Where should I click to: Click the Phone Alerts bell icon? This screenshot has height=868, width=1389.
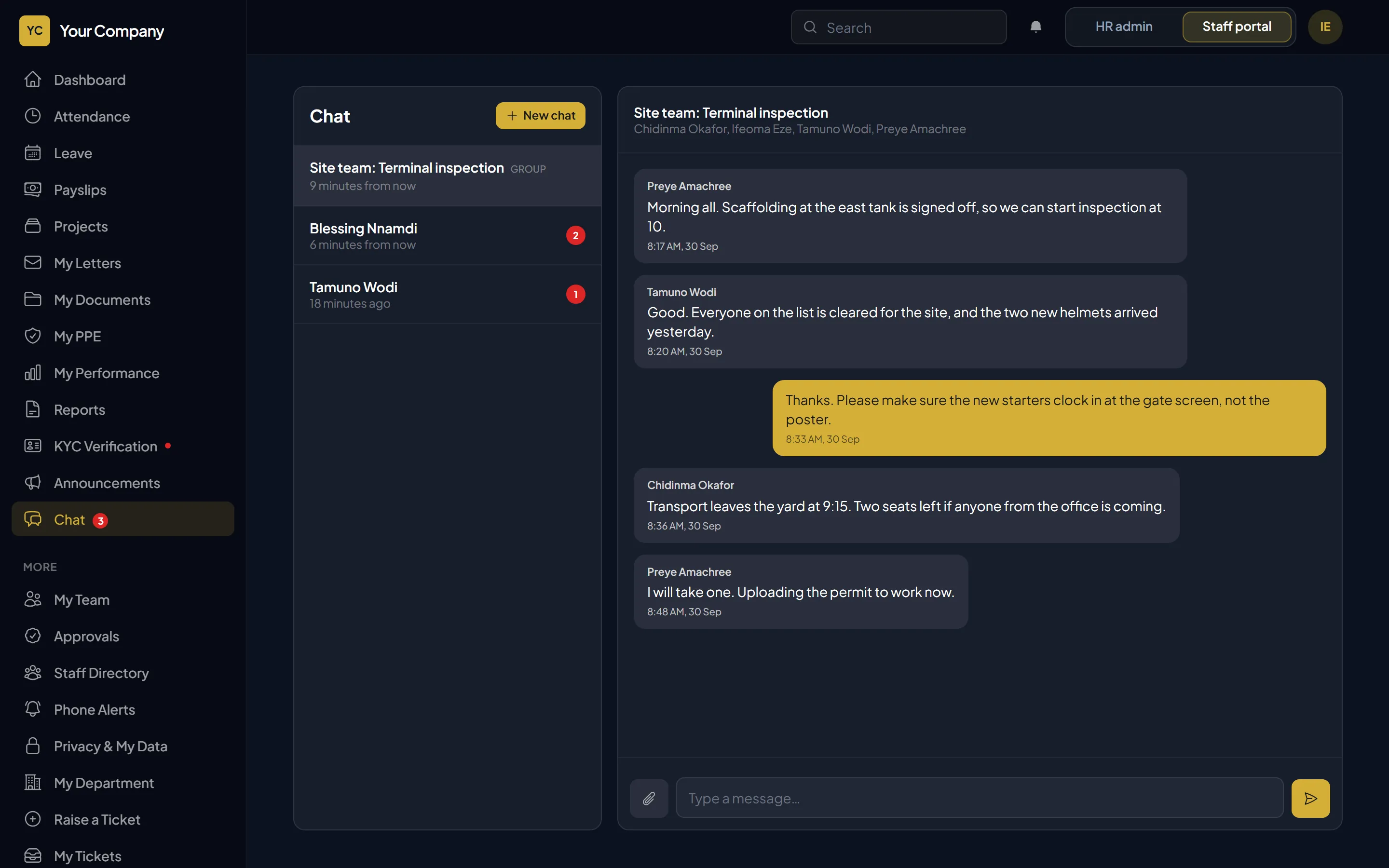point(33,709)
